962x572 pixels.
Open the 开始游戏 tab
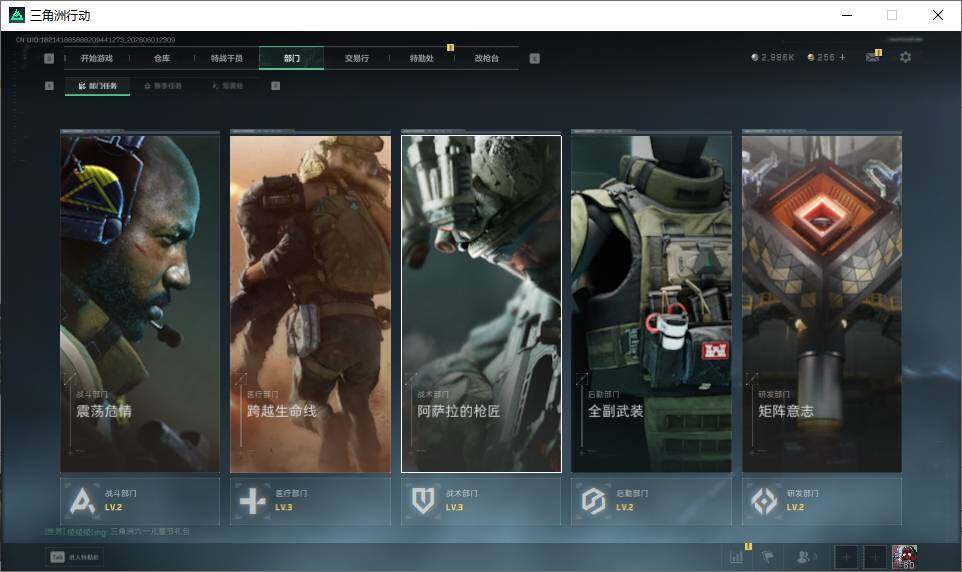97,58
